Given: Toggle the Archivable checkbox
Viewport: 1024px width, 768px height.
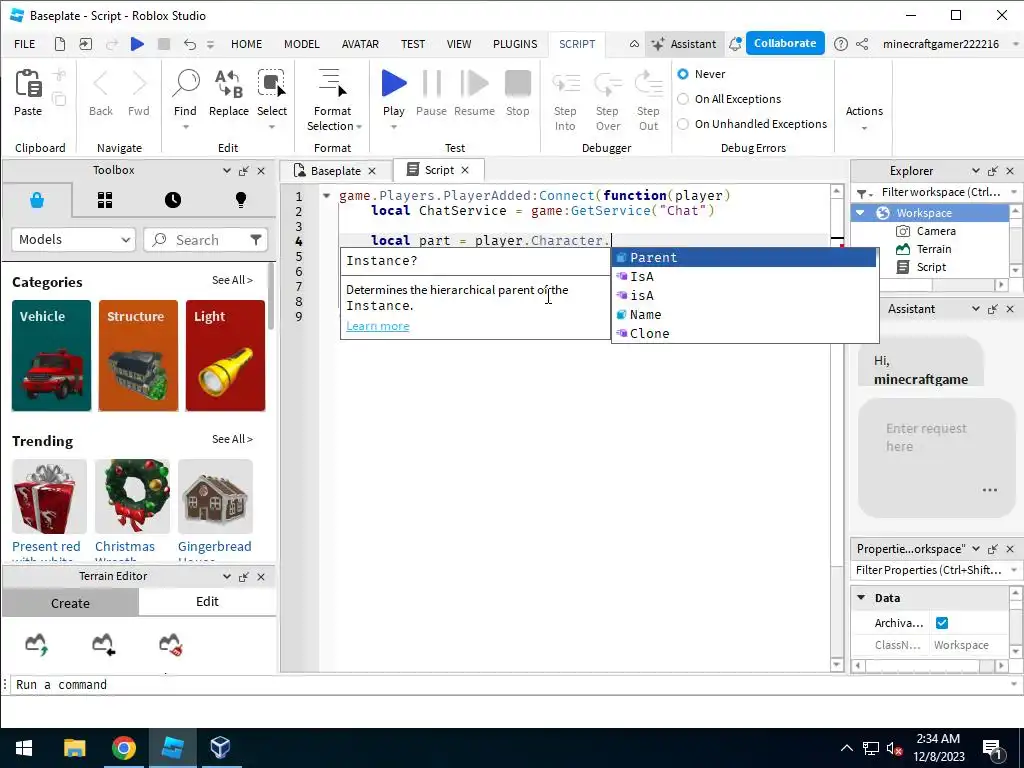Looking at the screenshot, I should [x=942, y=623].
